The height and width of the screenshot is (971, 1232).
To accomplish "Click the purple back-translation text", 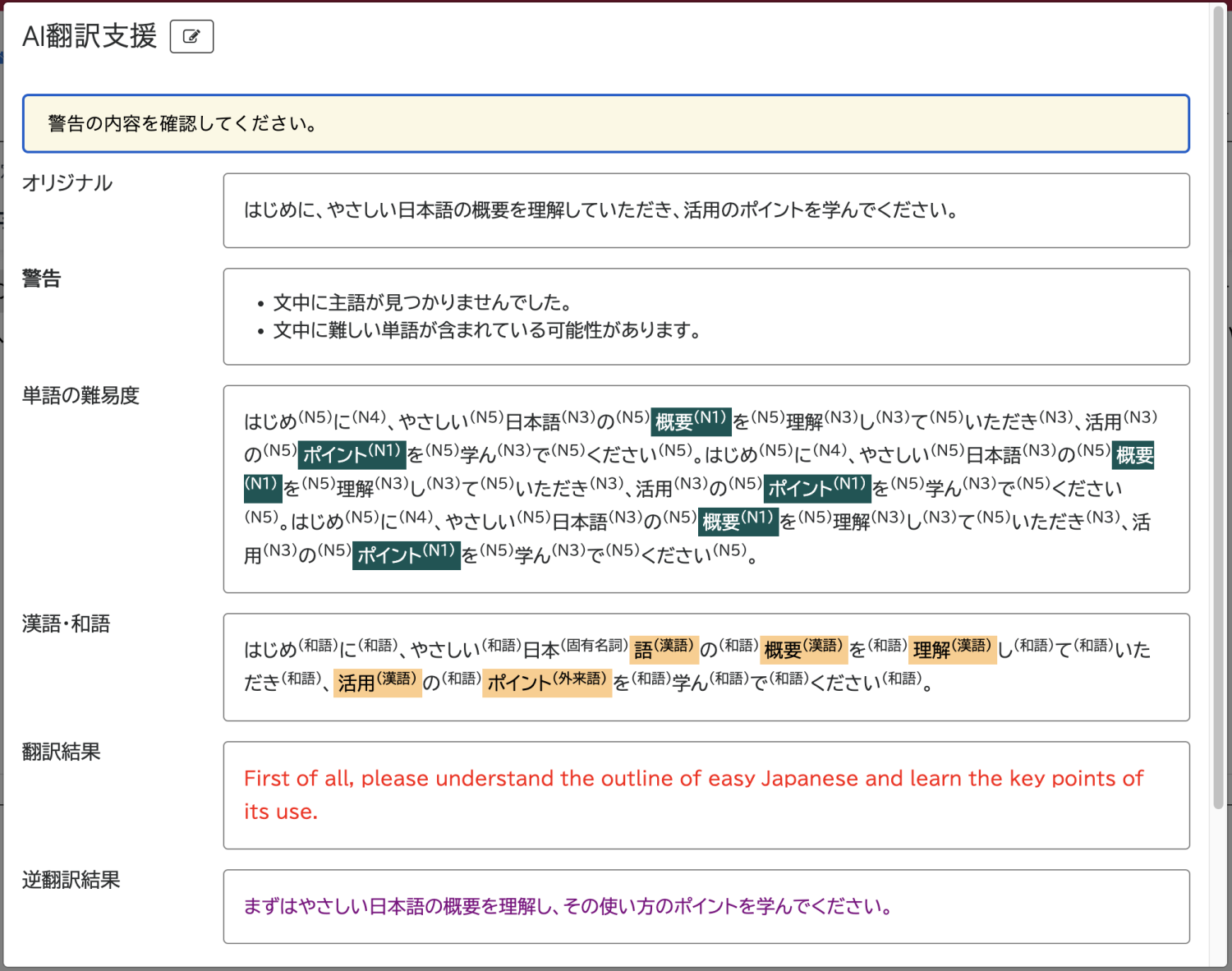I will 568,907.
